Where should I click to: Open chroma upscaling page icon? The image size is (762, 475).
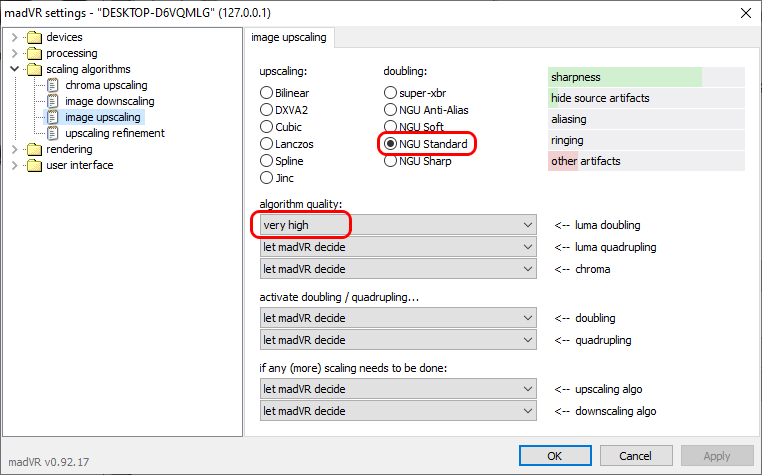tap(54, 85)
